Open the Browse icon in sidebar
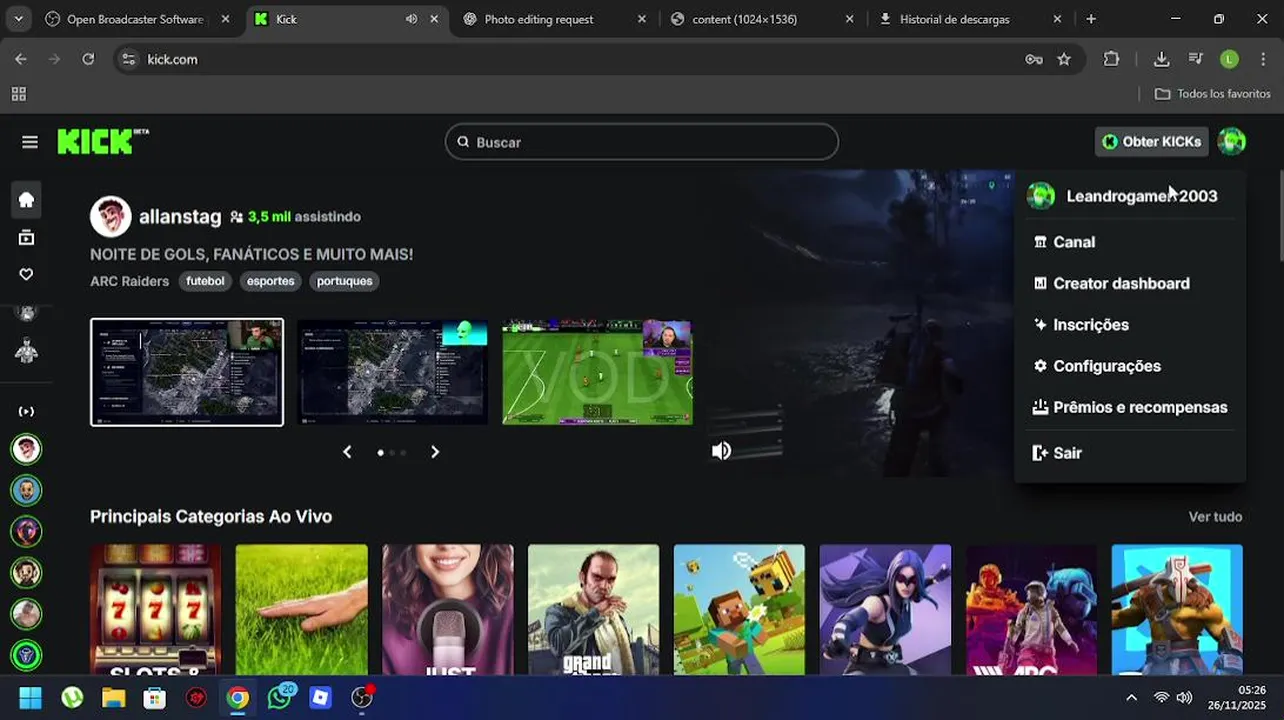 click(x=27, y=237)
